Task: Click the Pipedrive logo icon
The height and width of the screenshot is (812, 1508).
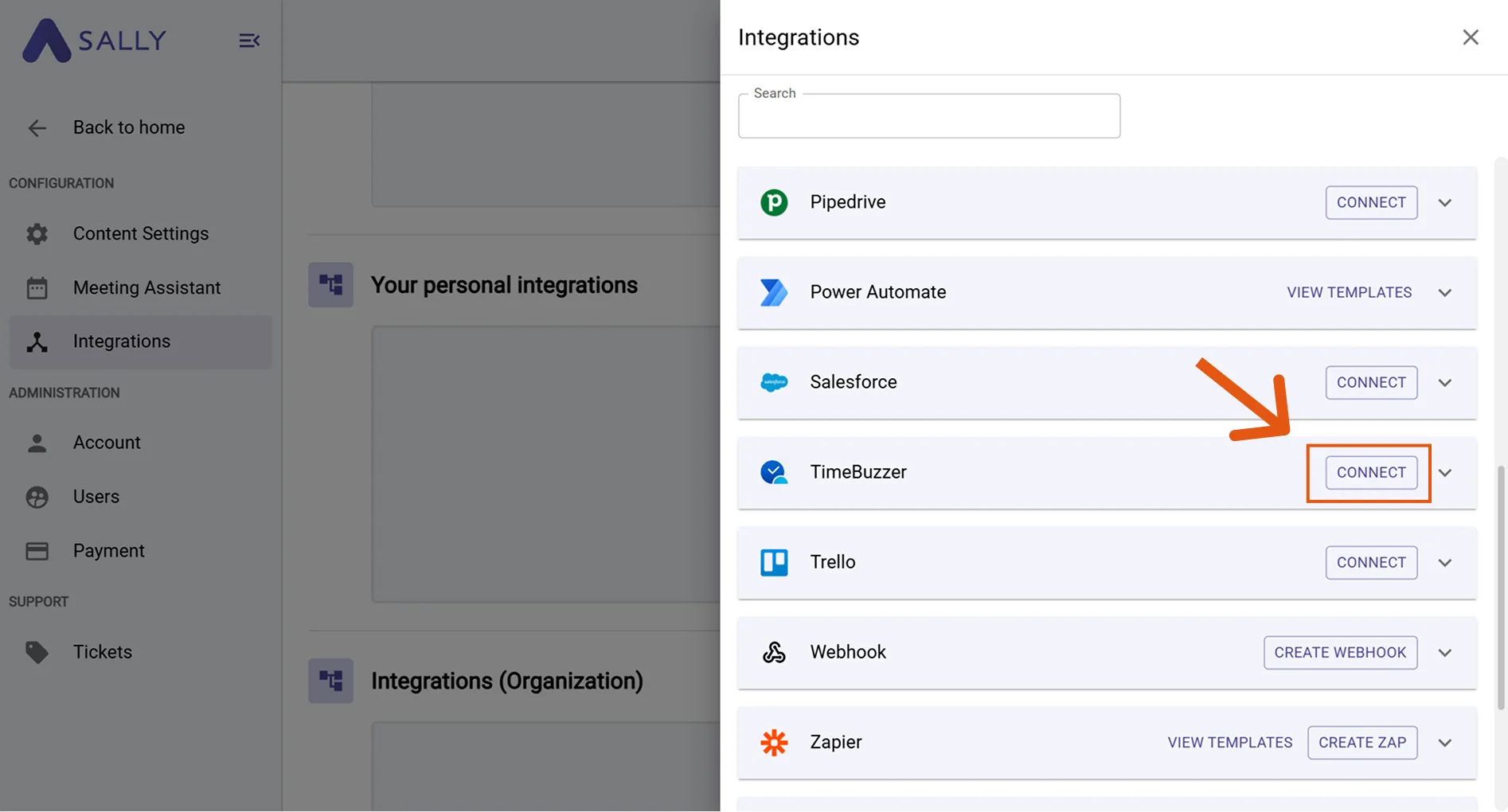Action: [774, 202]
